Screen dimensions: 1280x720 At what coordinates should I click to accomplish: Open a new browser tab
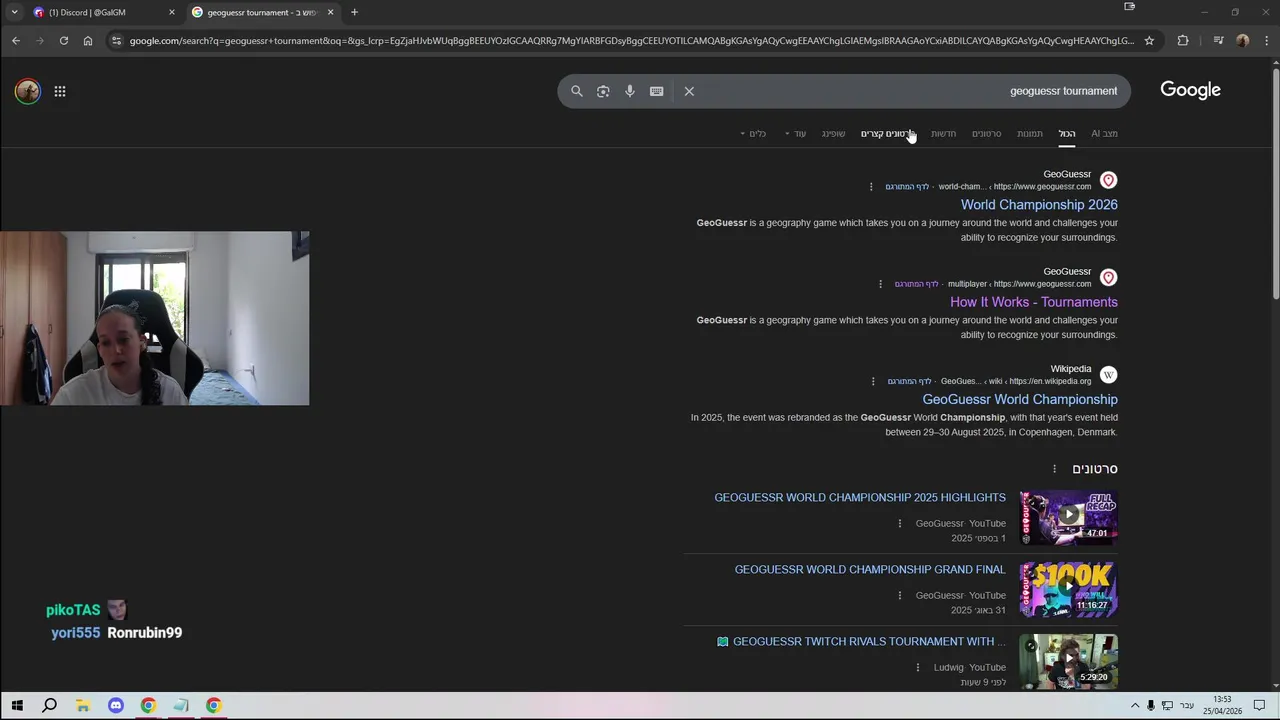pyautogui.click(x=354, y=12)
